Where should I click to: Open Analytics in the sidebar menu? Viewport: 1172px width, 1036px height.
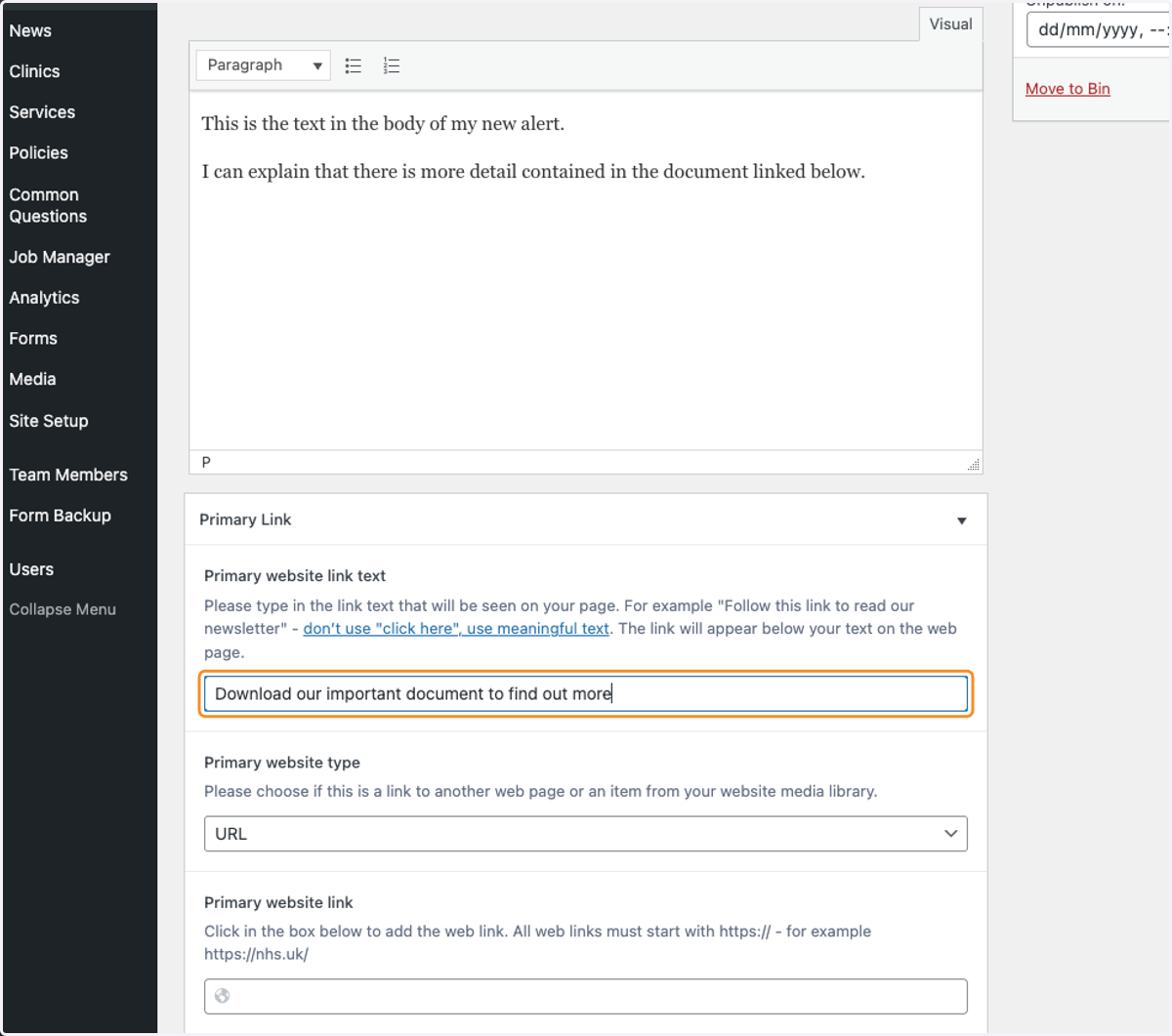point(44,298)
